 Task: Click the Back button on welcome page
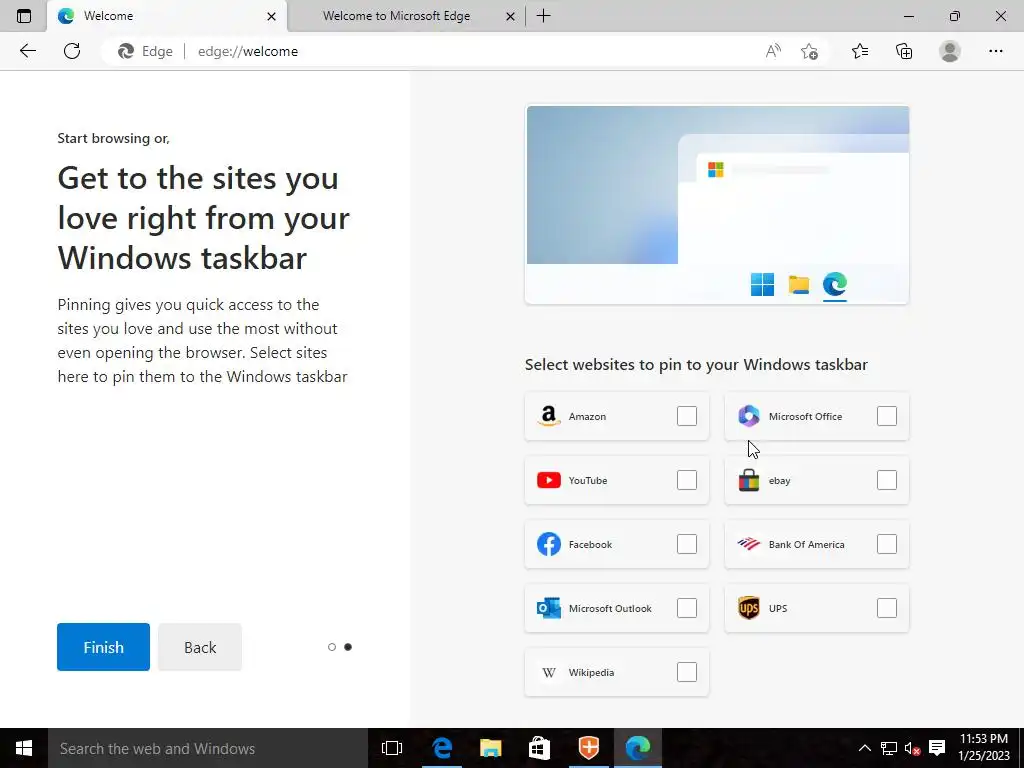200,647
